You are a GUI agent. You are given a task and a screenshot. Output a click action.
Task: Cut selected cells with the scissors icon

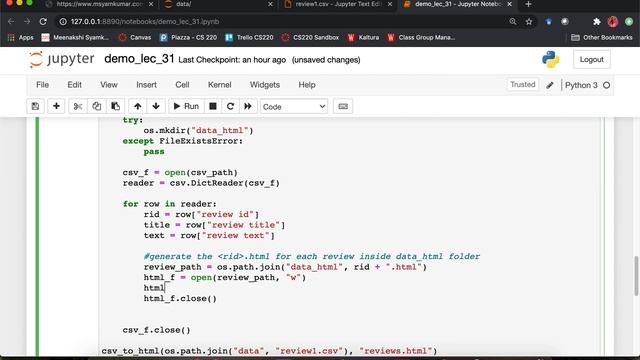click(x=78, y=106)
